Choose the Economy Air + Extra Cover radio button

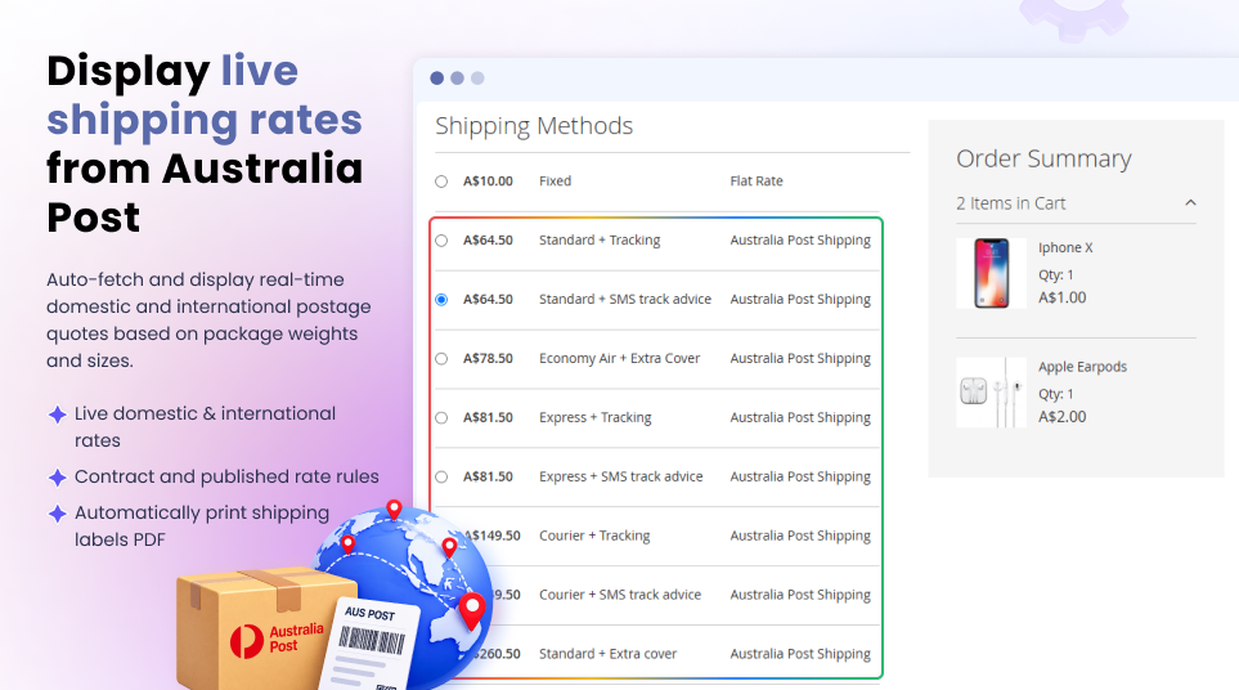pyautogui.click(x=441, y=359)
